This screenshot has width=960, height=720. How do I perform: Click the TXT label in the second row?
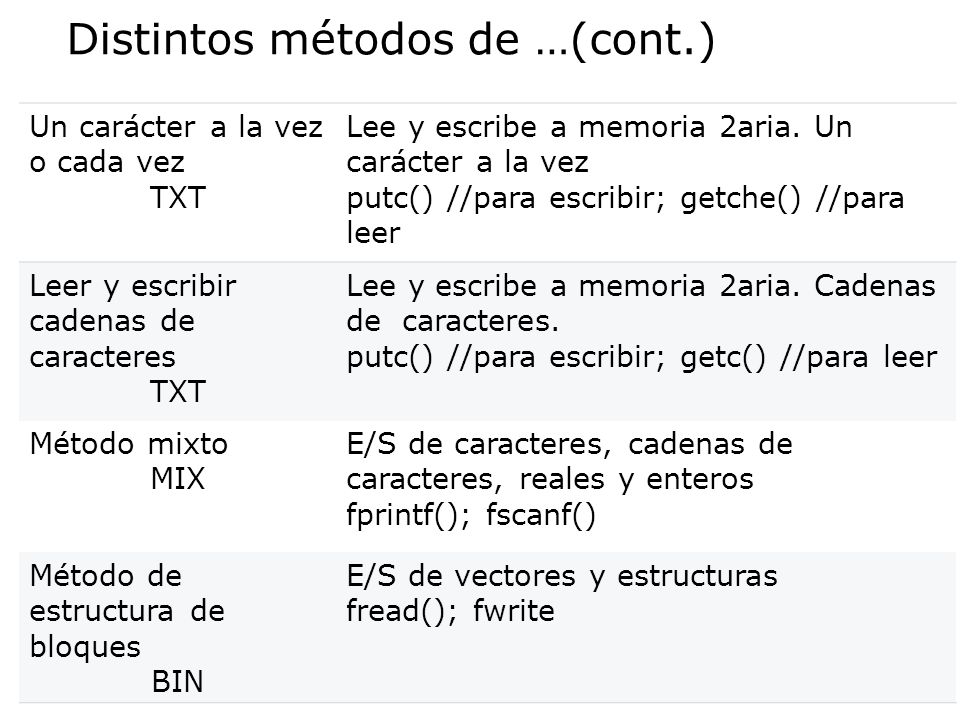tap(178, 391)
